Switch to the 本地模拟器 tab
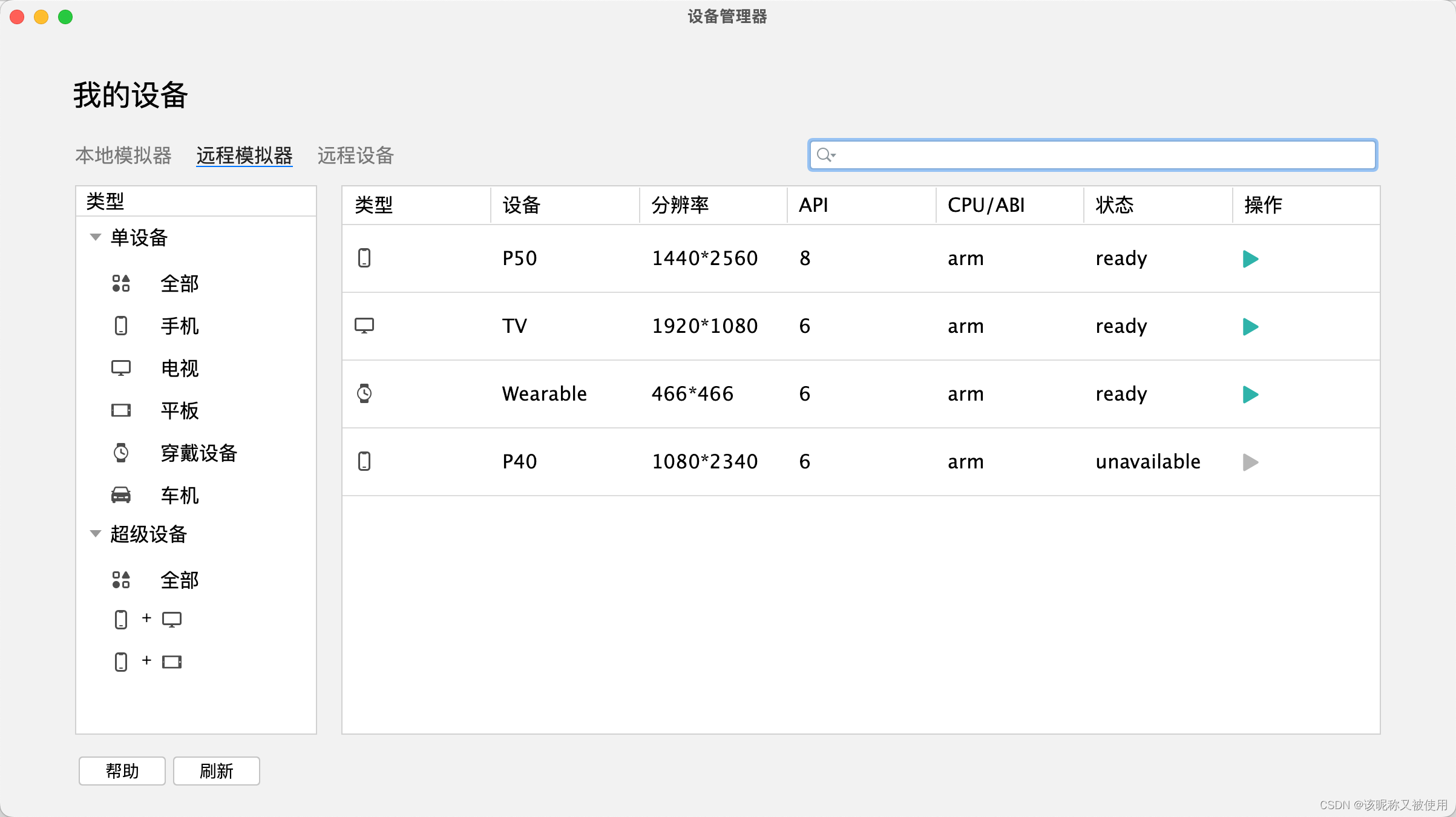1456x817 pixels. (123, 155)
